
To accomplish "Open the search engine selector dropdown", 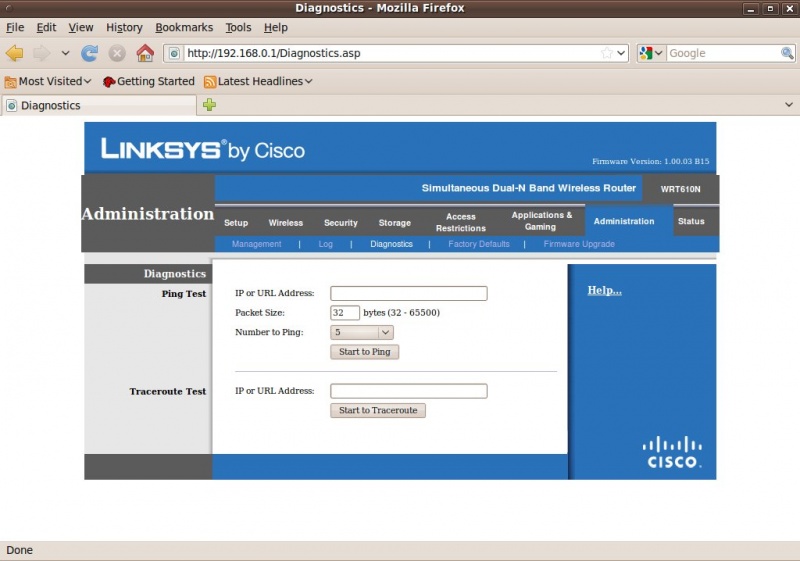I will (x=651, y=53).
